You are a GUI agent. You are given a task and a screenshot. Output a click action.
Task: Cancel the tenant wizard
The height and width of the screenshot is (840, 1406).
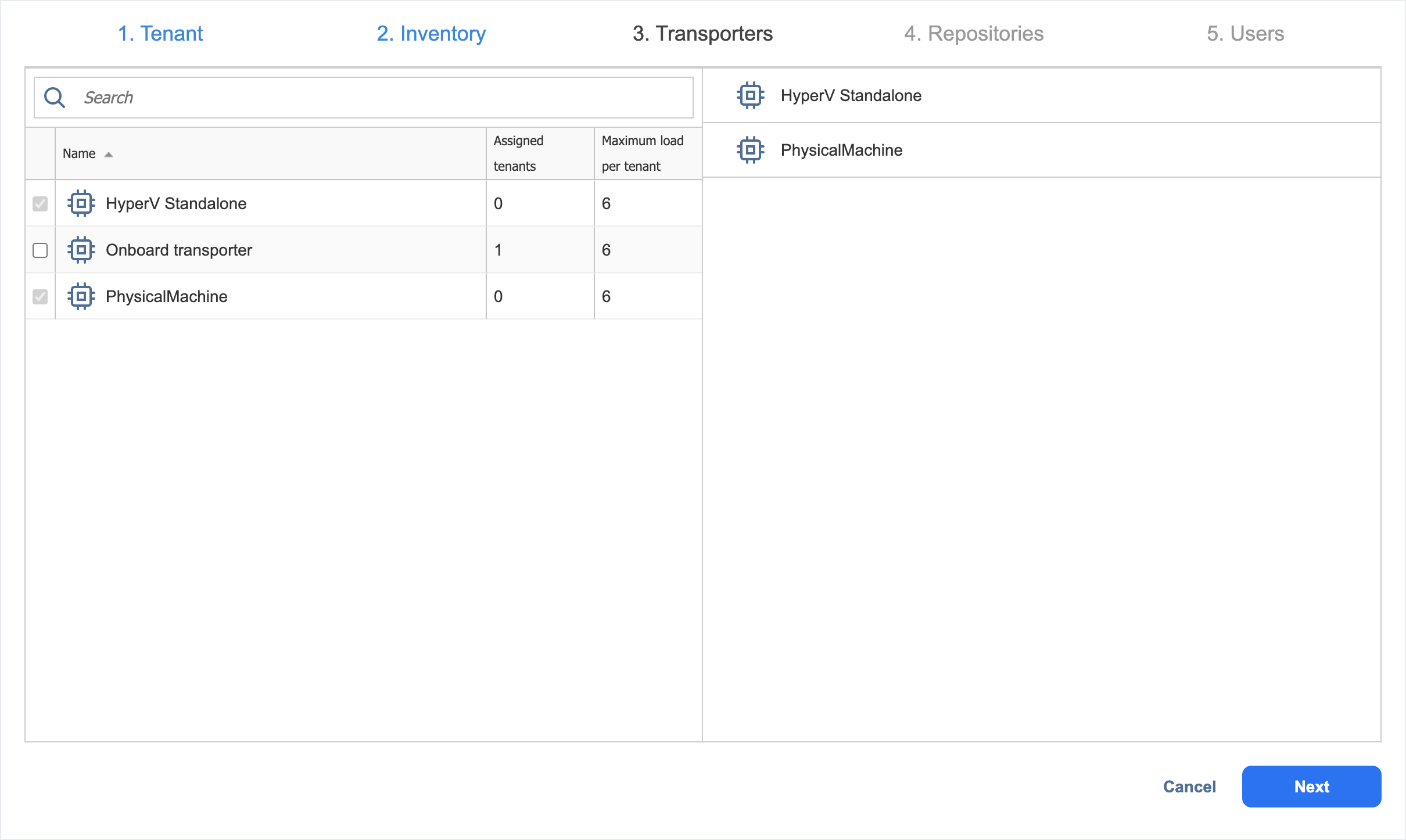1189,787
